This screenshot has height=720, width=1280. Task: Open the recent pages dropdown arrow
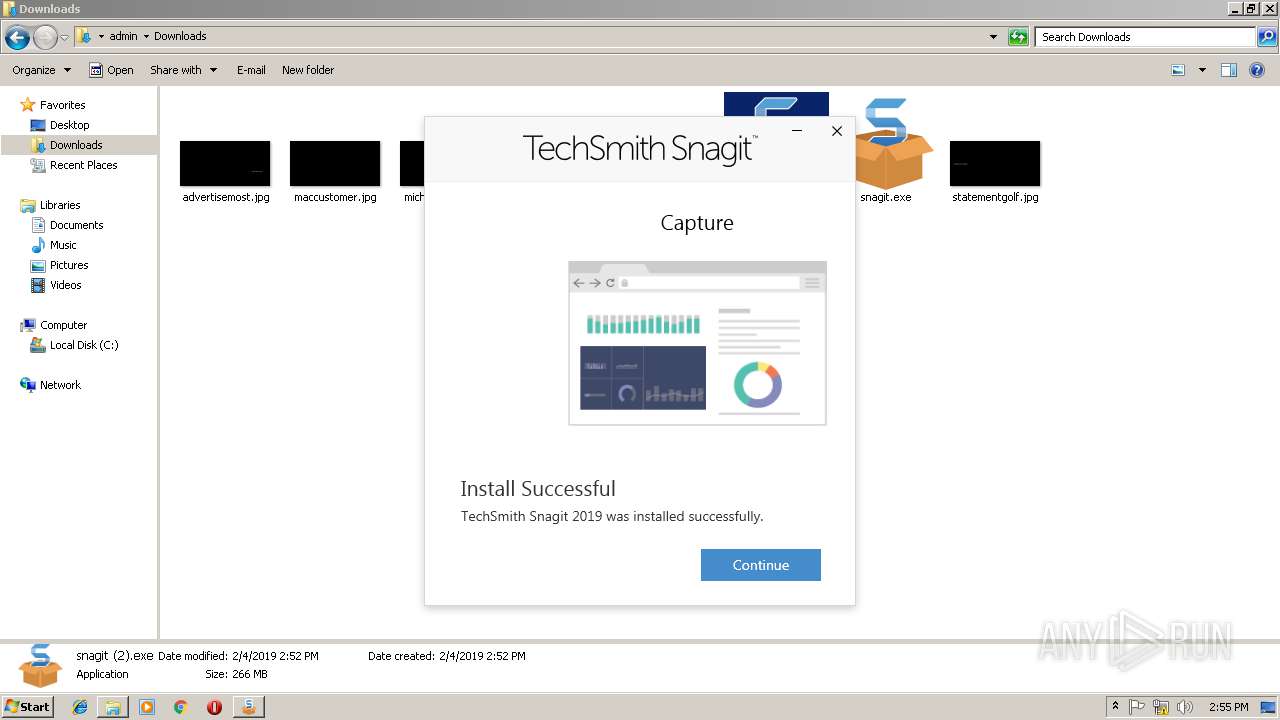tap(65, 38)
